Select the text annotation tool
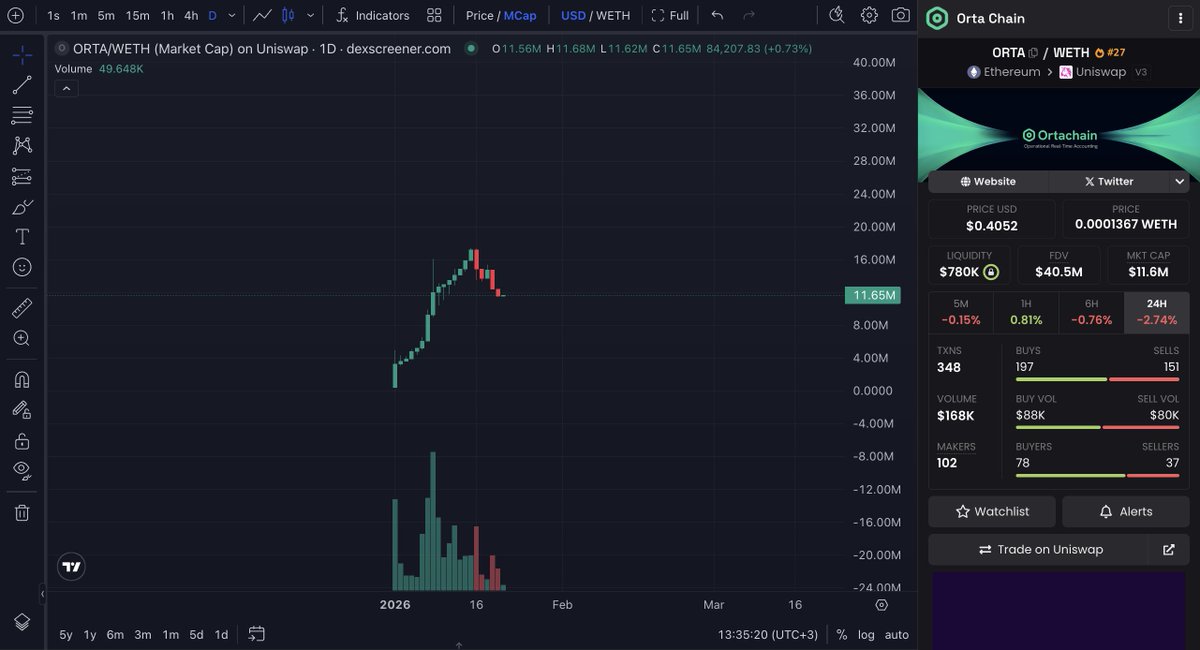 [x=22, y=237]
